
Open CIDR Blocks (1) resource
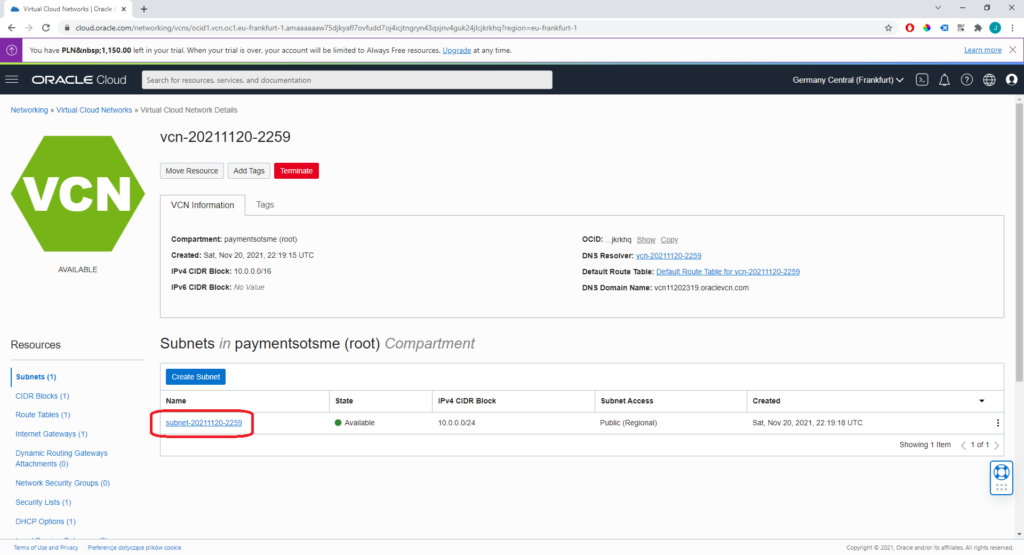click(x=42, y=396)
